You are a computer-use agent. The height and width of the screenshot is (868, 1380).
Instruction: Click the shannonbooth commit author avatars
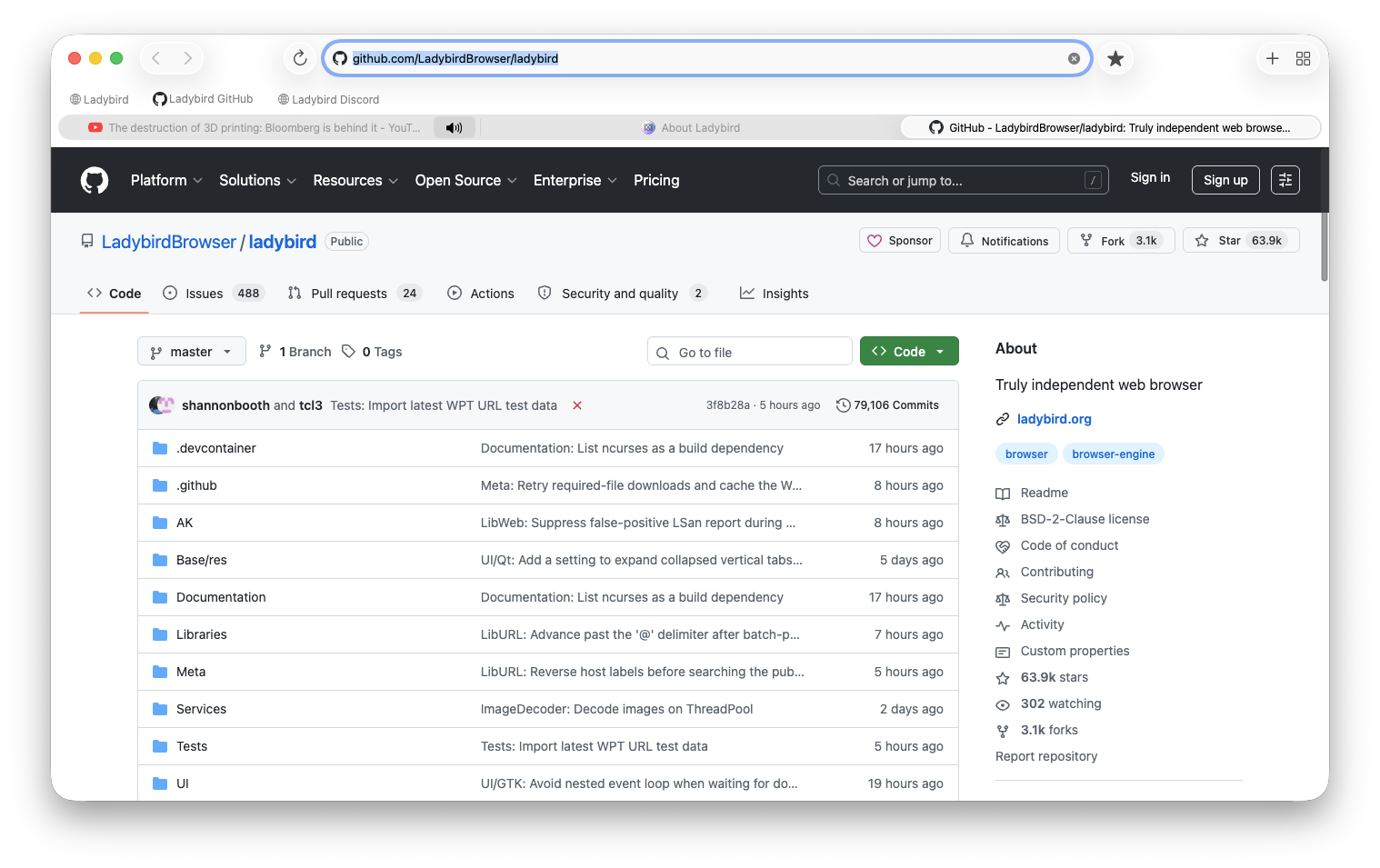point(162,405)
